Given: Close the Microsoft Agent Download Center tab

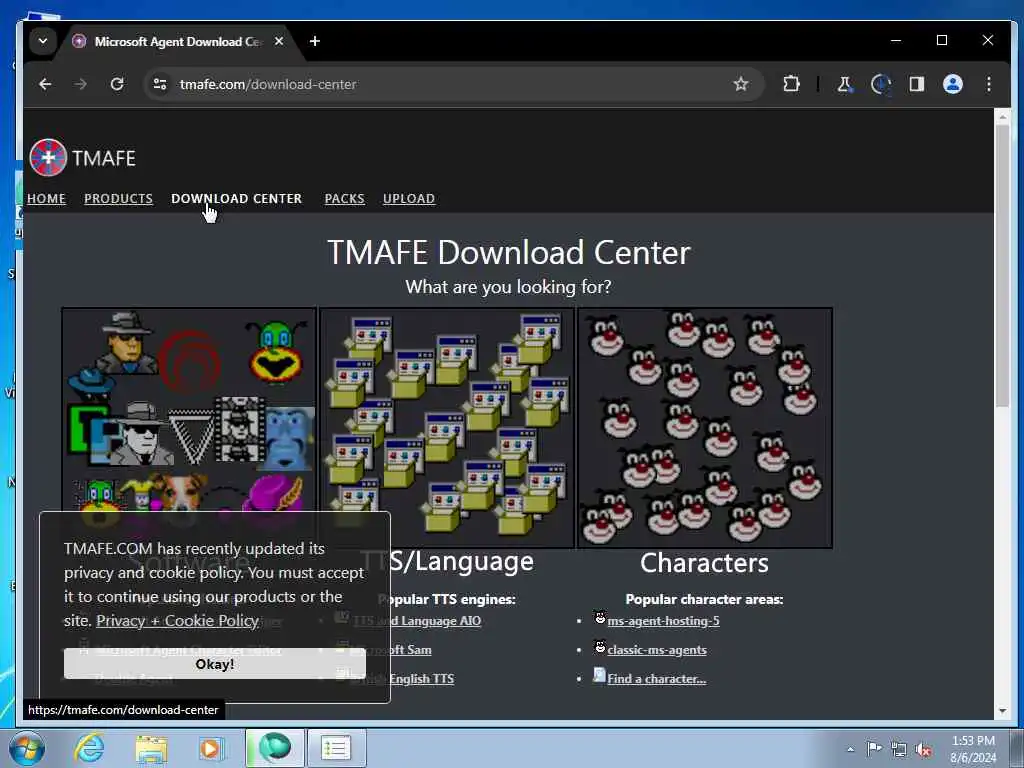Looking at the screenshot, I should [279, 41].
